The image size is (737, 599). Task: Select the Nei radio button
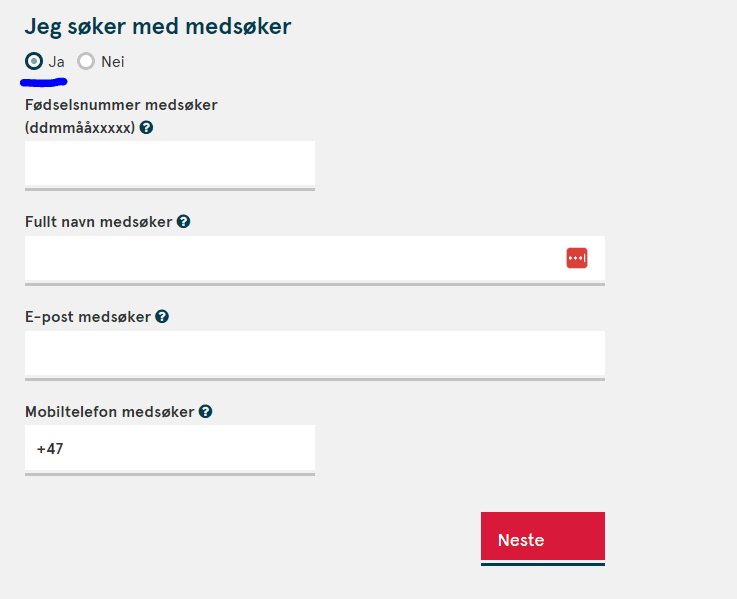[x=86, y=62]
